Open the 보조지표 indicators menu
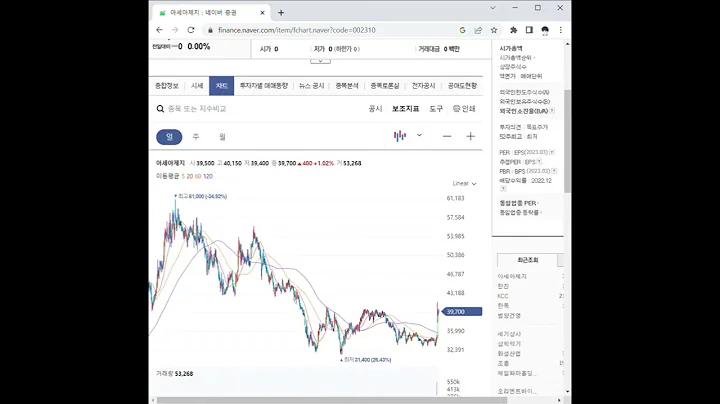The image size is (720, 404). click(405, 109)
